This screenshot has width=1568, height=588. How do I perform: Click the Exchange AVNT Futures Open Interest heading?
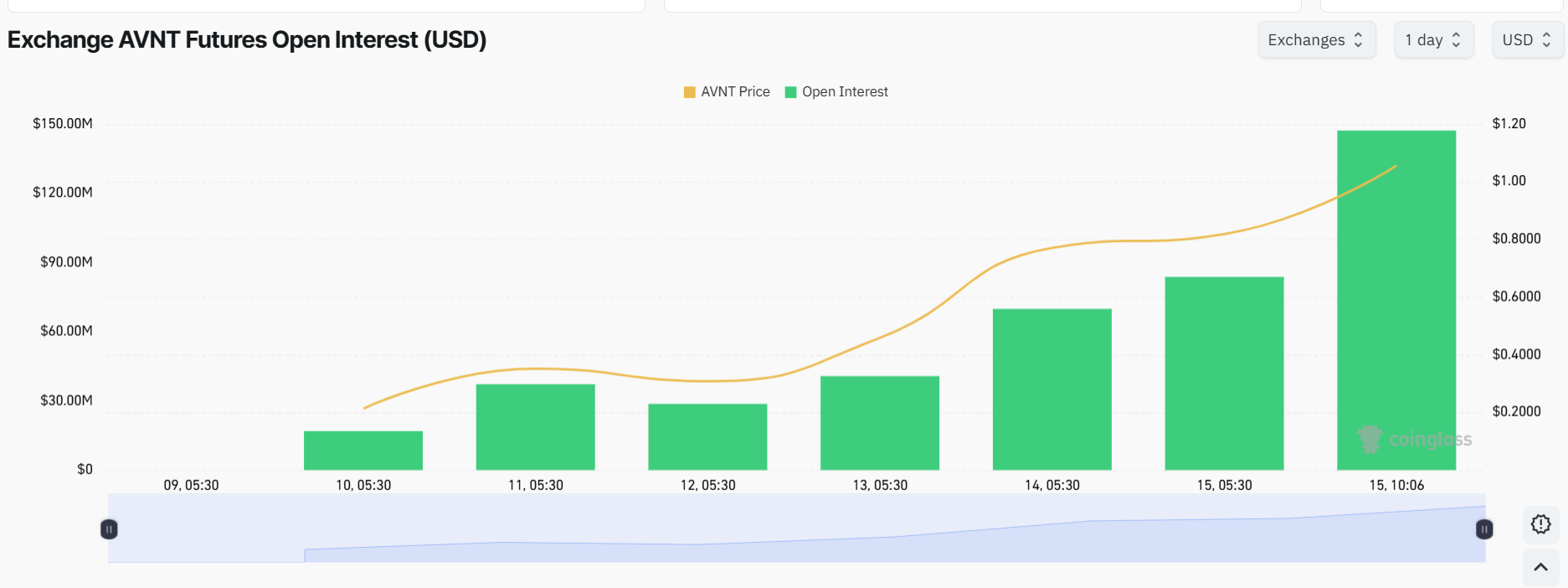[x=247, y=40]
